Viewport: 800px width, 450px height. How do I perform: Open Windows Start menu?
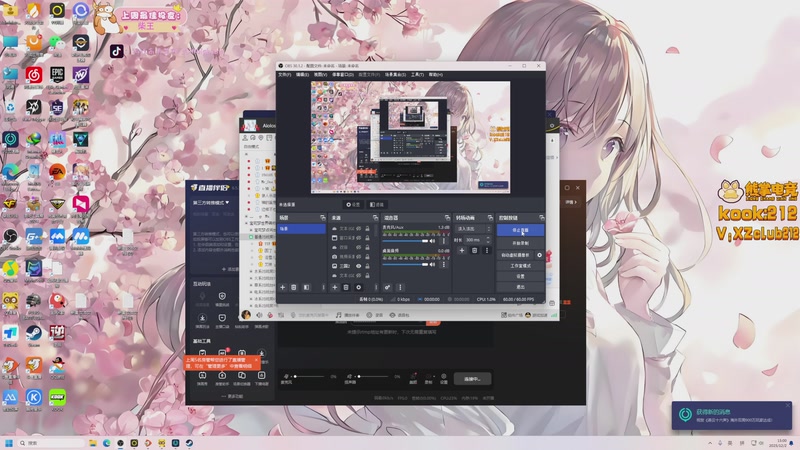click(x=9, y=443)
